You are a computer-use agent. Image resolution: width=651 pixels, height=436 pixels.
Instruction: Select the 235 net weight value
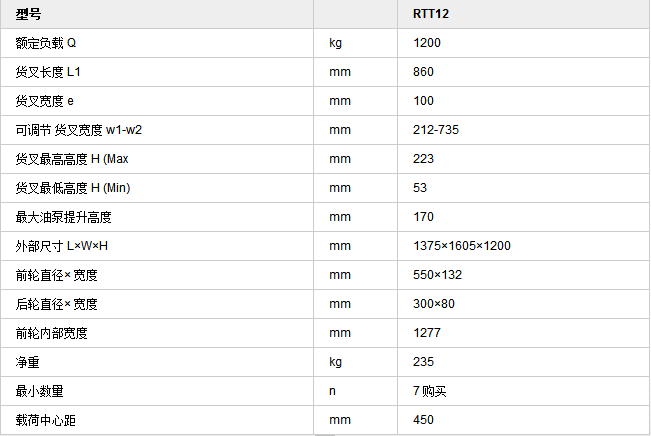click(423, 362)
